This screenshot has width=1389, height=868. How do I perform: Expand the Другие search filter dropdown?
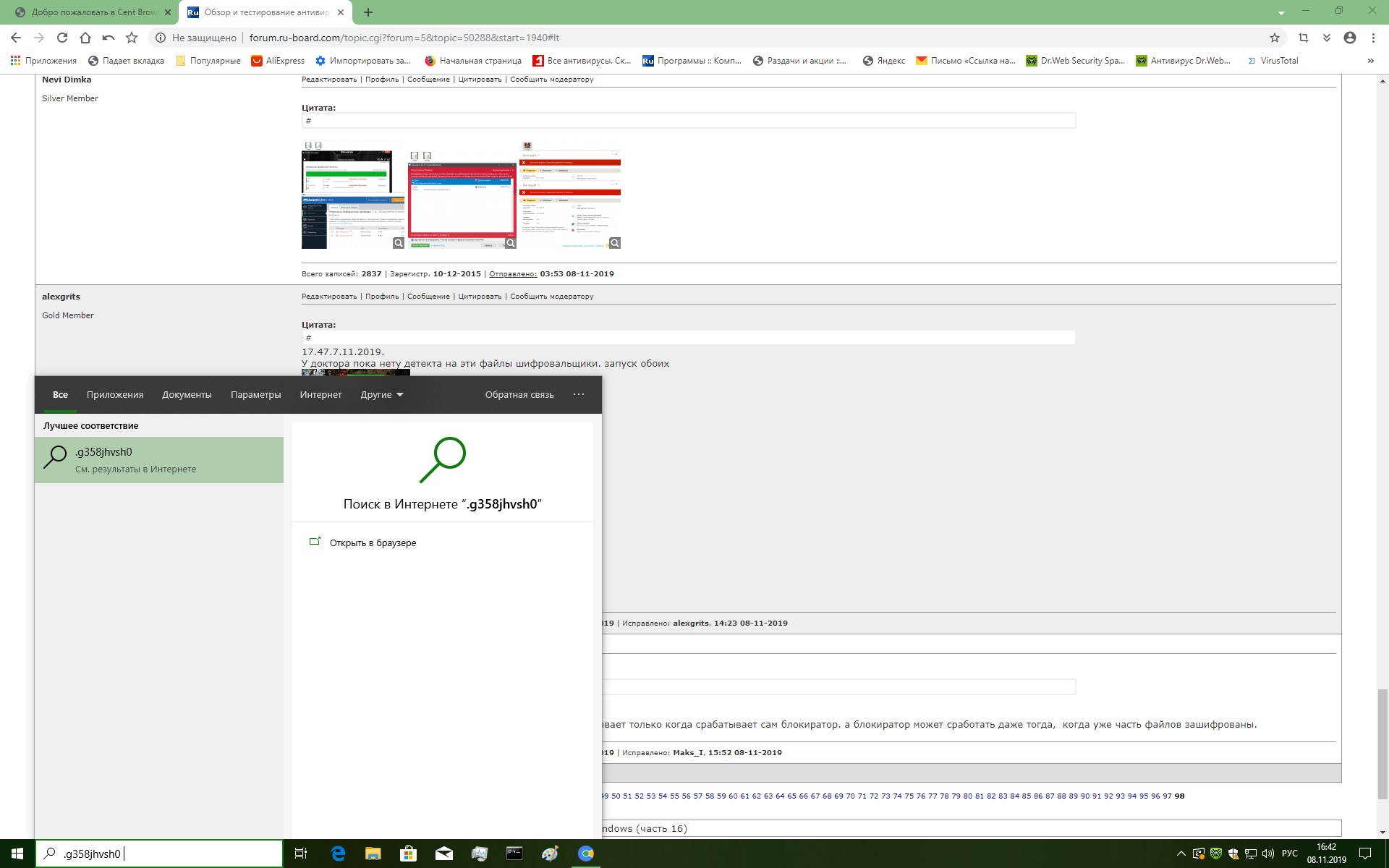click(x=381, y=394)
